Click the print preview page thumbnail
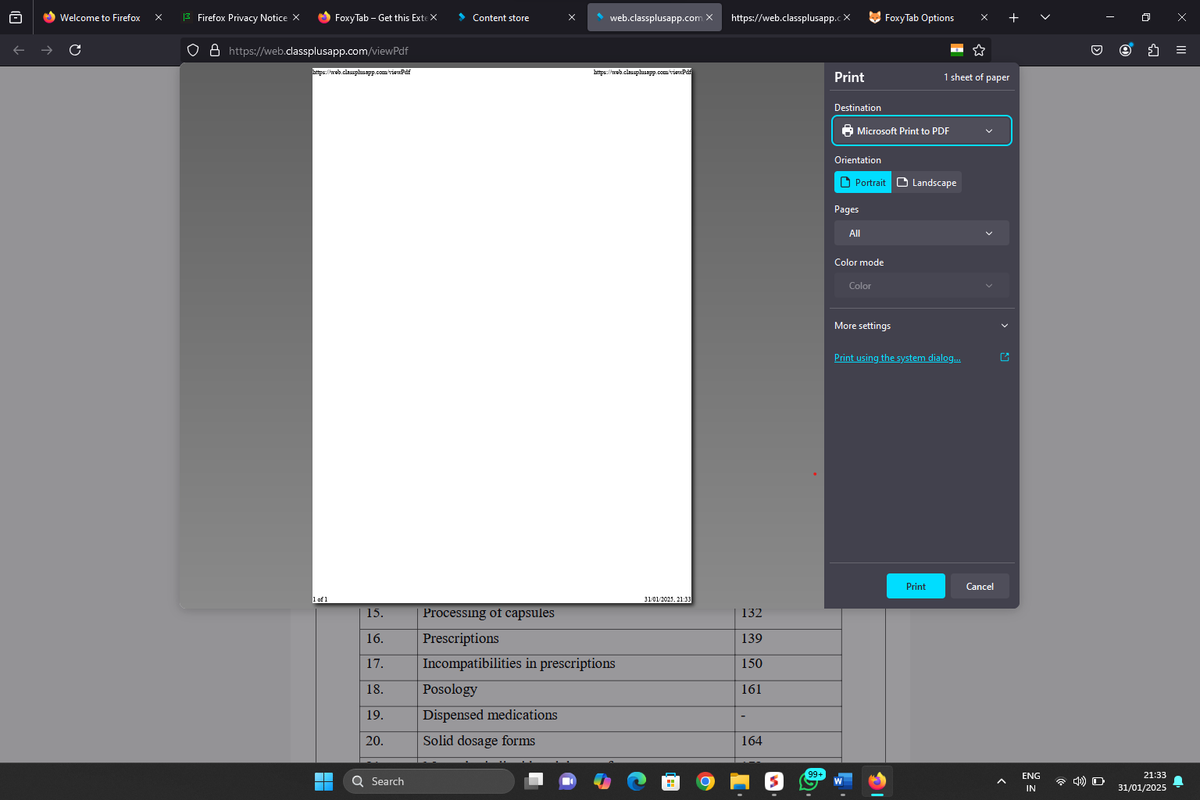 click(x=502, y=336)
